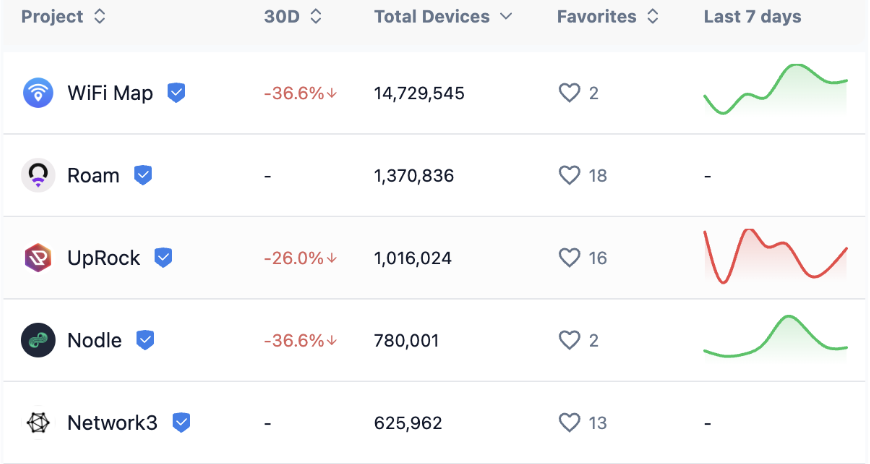Click the WiFi Map project logo
This screenshot has width=870, height=464.
38,93
